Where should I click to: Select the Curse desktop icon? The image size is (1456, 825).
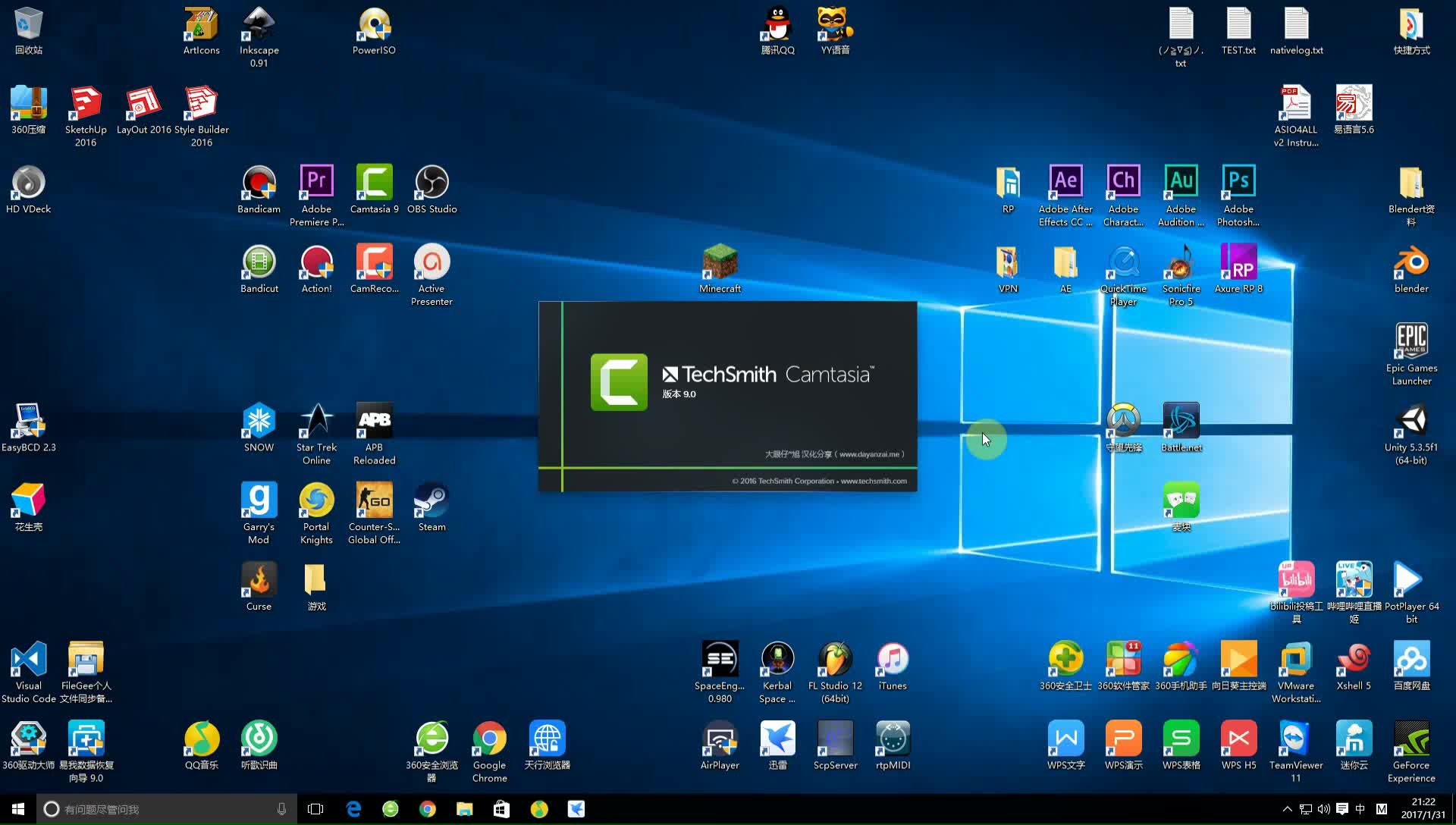(x=259, y=587)
